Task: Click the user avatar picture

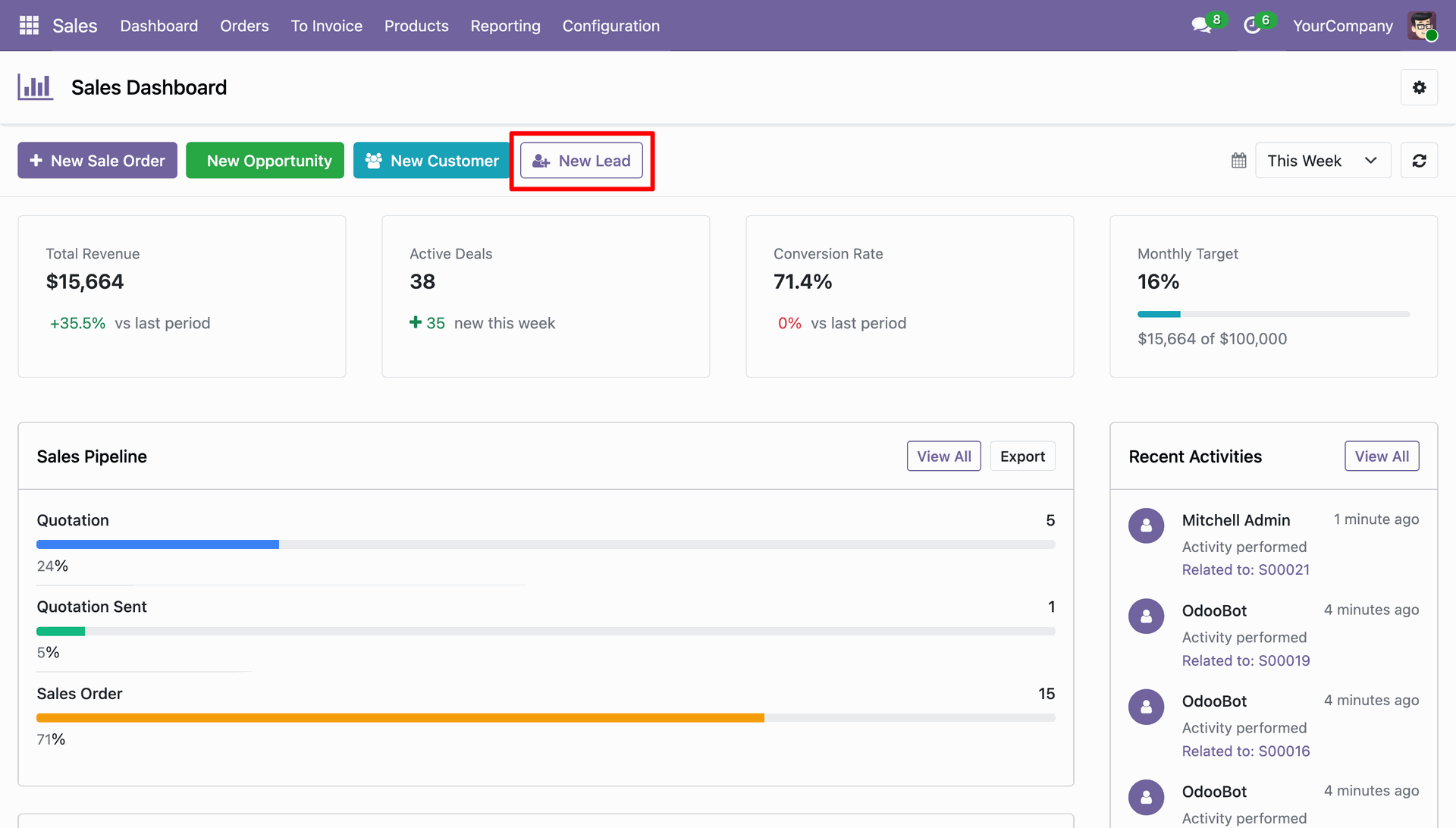Action: pyautogui.click(x=1422, y=26)
